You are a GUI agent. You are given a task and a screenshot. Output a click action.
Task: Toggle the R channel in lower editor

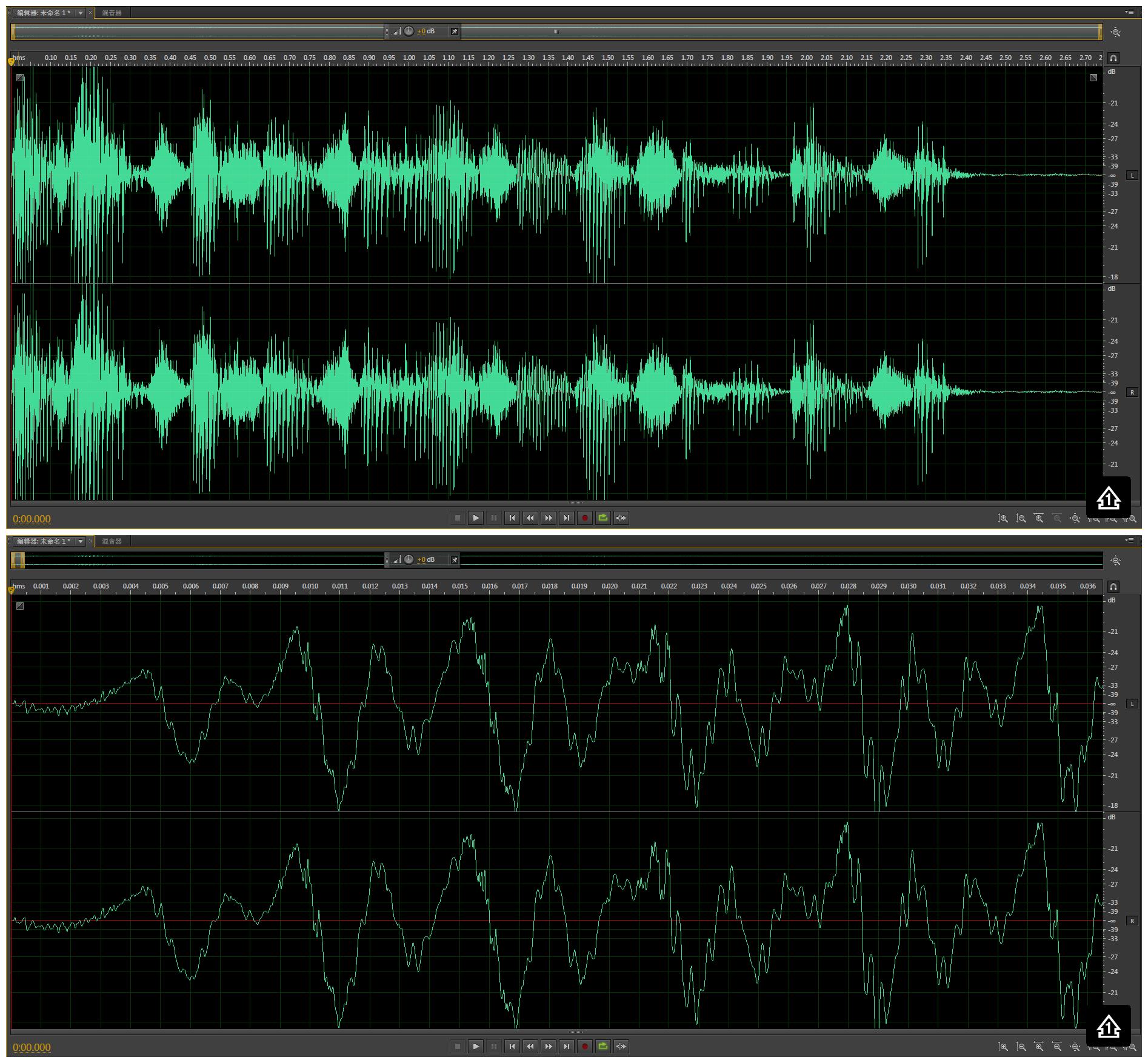(x=1132, y=921)
